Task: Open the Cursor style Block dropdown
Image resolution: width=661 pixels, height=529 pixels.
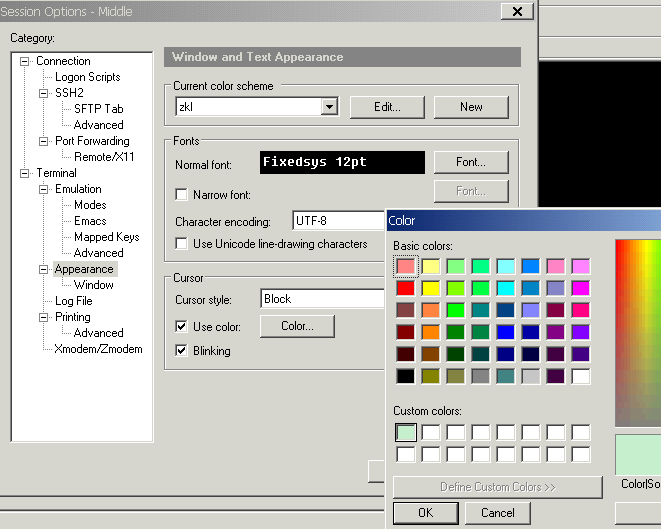Action: [322, 299]
